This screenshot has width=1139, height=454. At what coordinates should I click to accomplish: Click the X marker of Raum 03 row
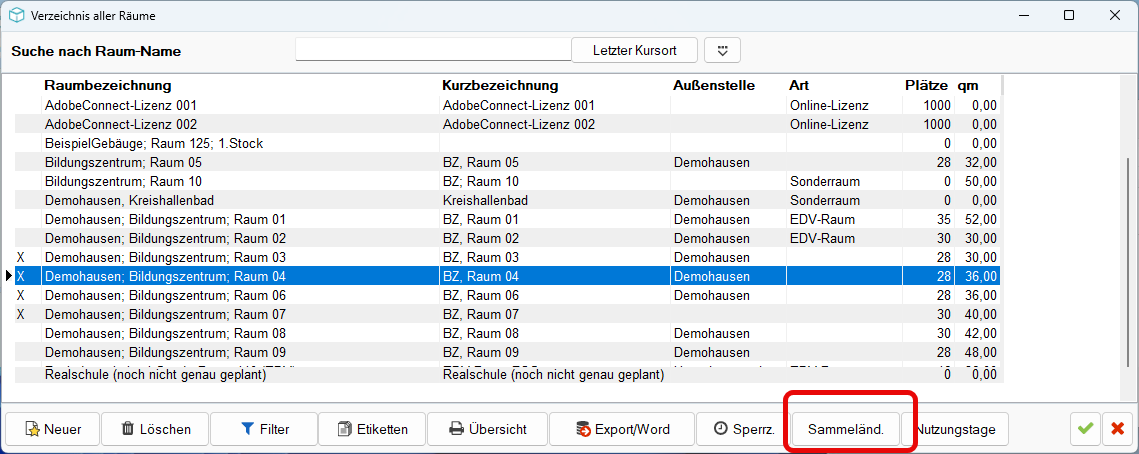click(21, 257)
